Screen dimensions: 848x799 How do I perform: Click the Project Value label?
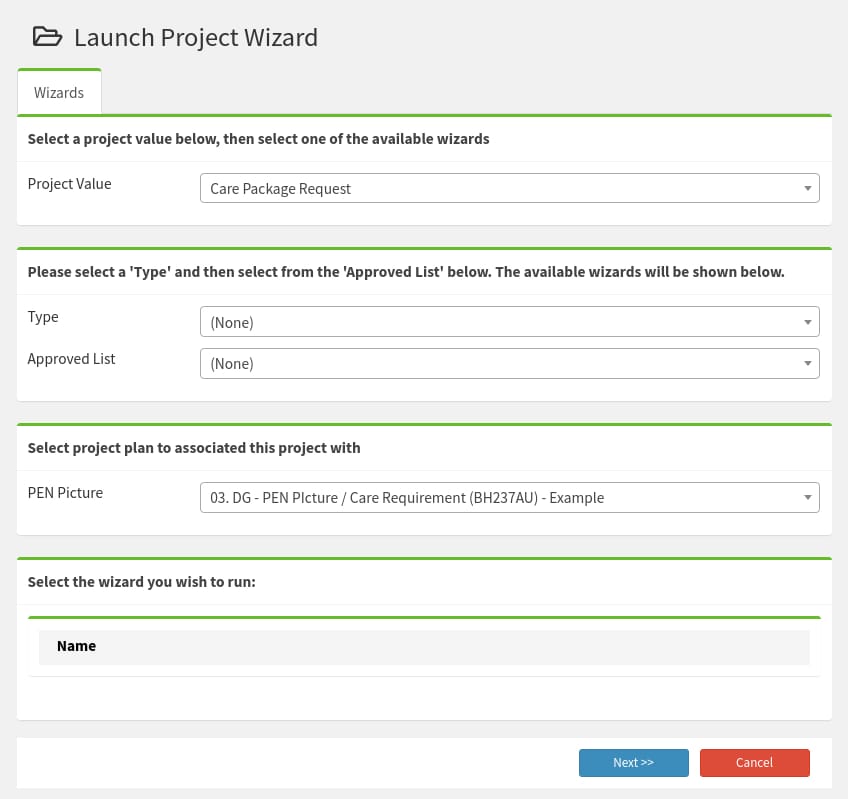[x=69, y=184]
